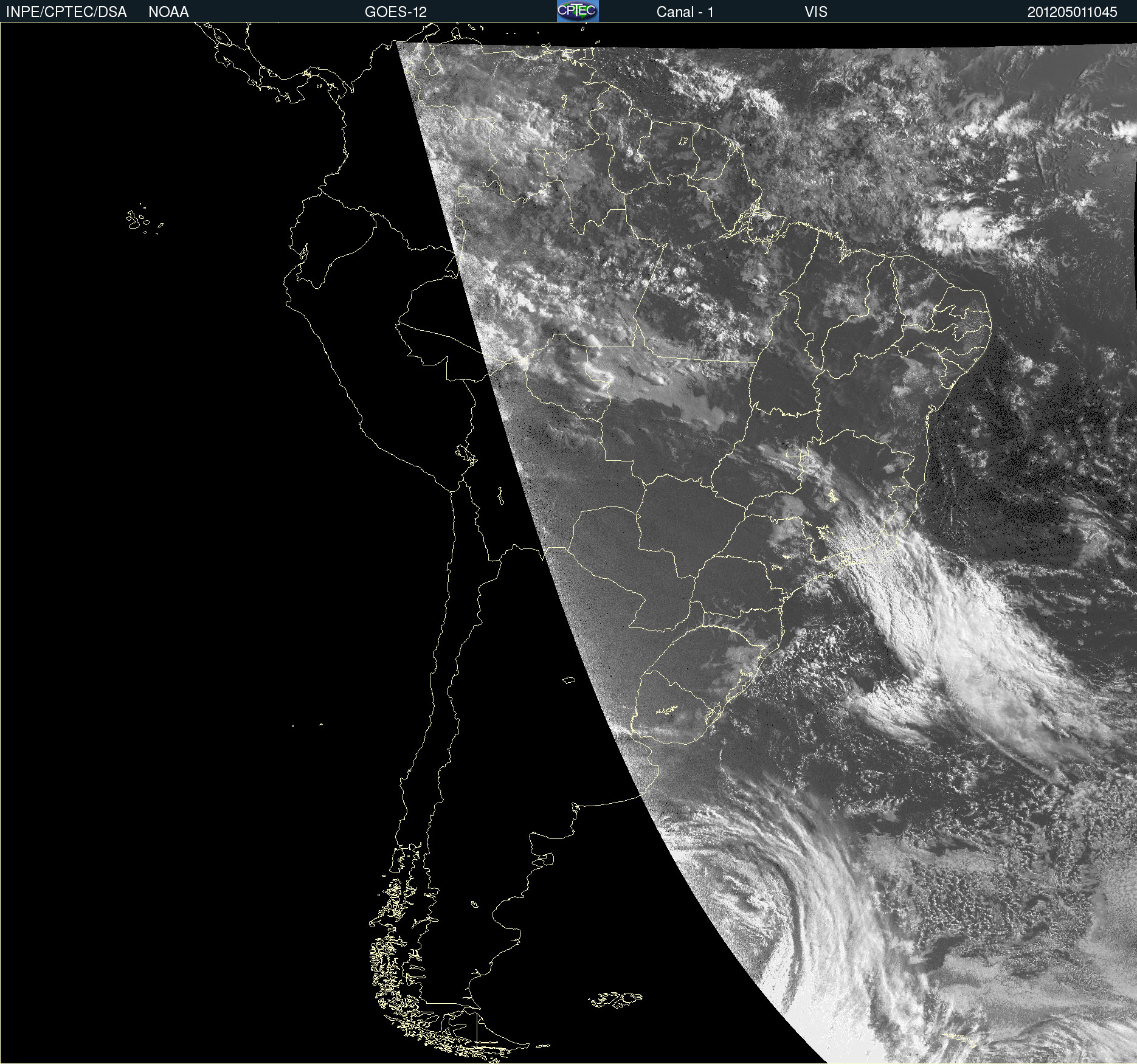Click the VIS label in header
The image size is (1137, 1064).
click(815, 12)
